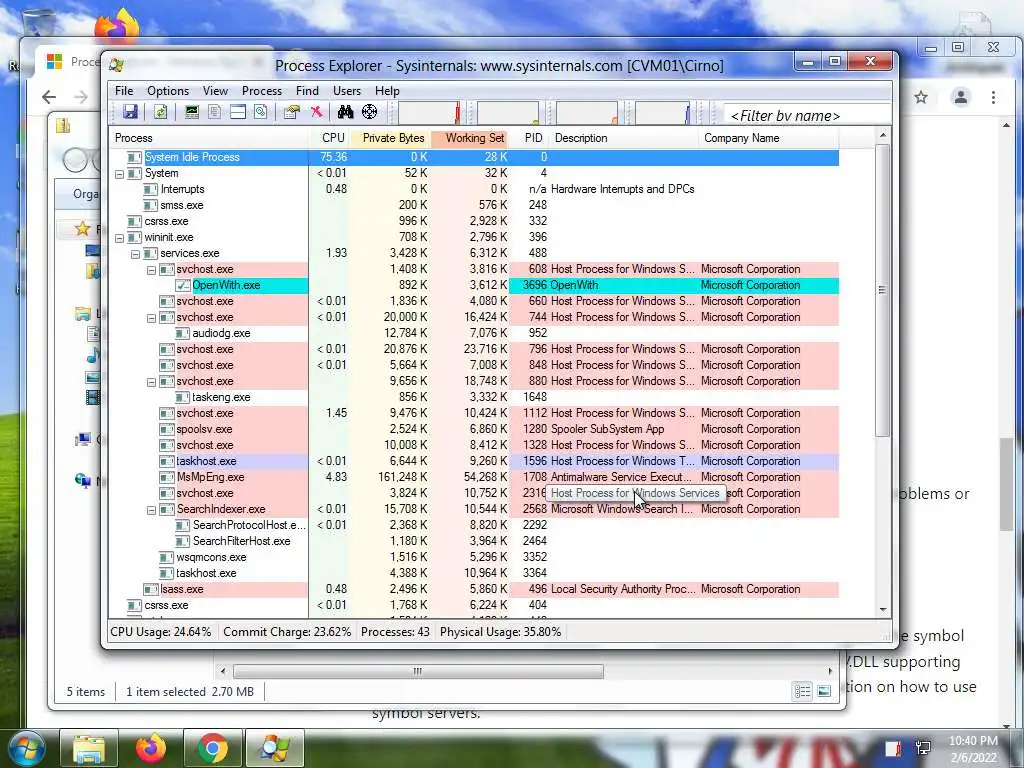The image size is (1024, 768).
Task: Click the browser bookmark star icon
Action: click(921, 97)
